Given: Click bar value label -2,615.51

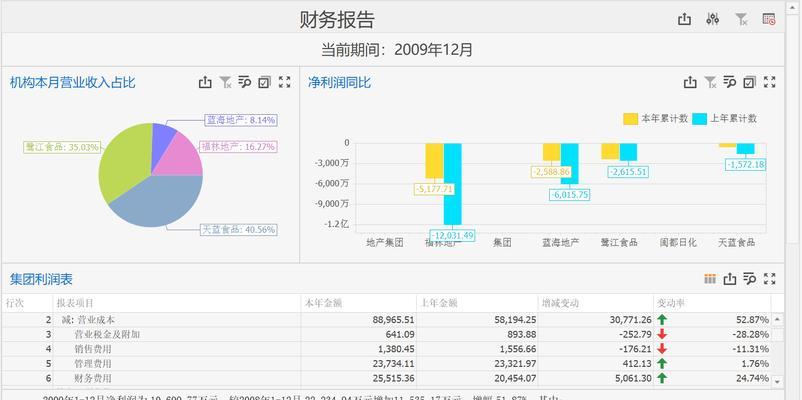Looking at the screenshot, I should click(x=628, y=172).
